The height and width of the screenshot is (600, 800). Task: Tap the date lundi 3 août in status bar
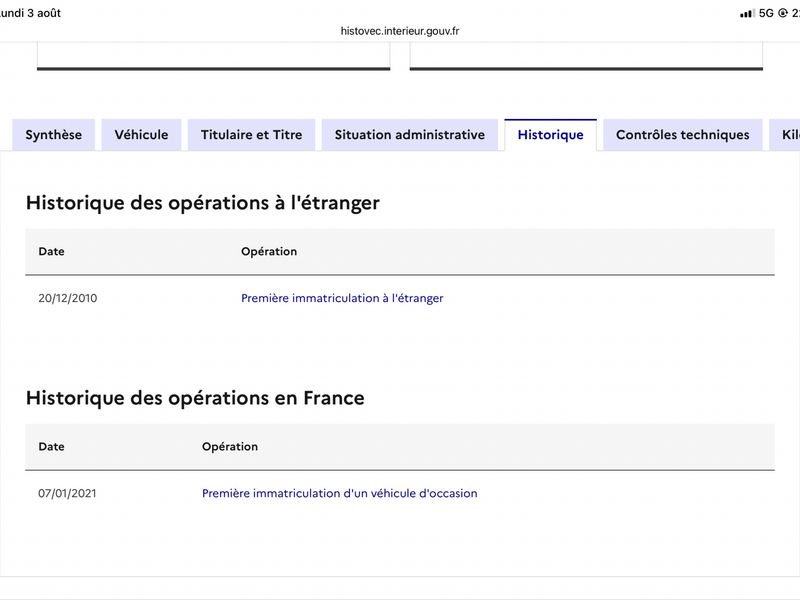(30, 13)
